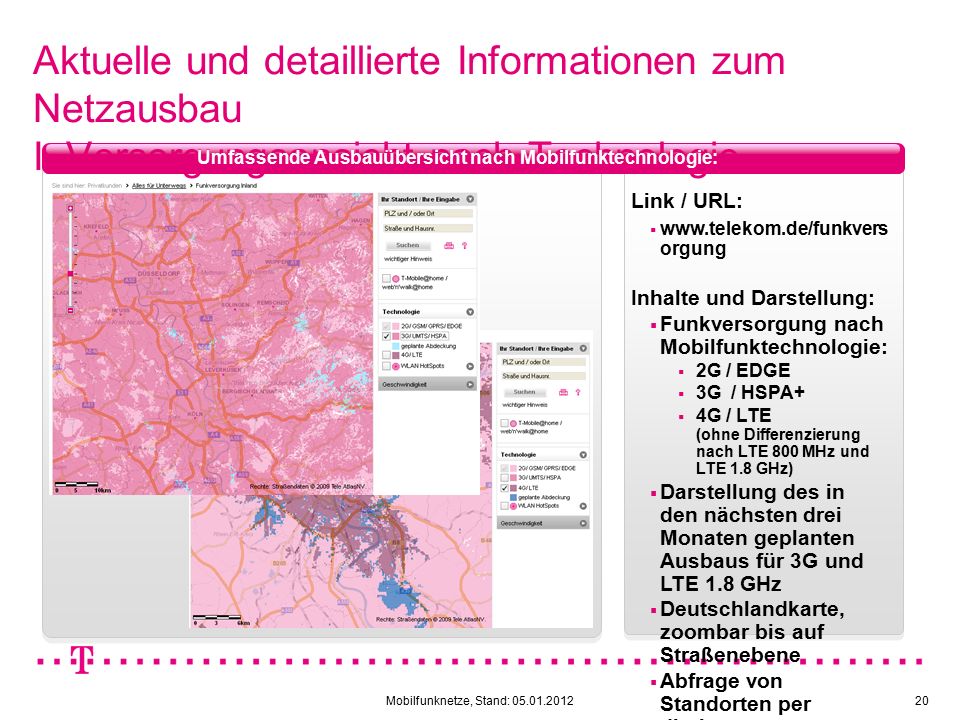The image size is (960, 720).
Task: Click 'Straße und Hausnr.' field, lower panel
Action: [544, 376]
